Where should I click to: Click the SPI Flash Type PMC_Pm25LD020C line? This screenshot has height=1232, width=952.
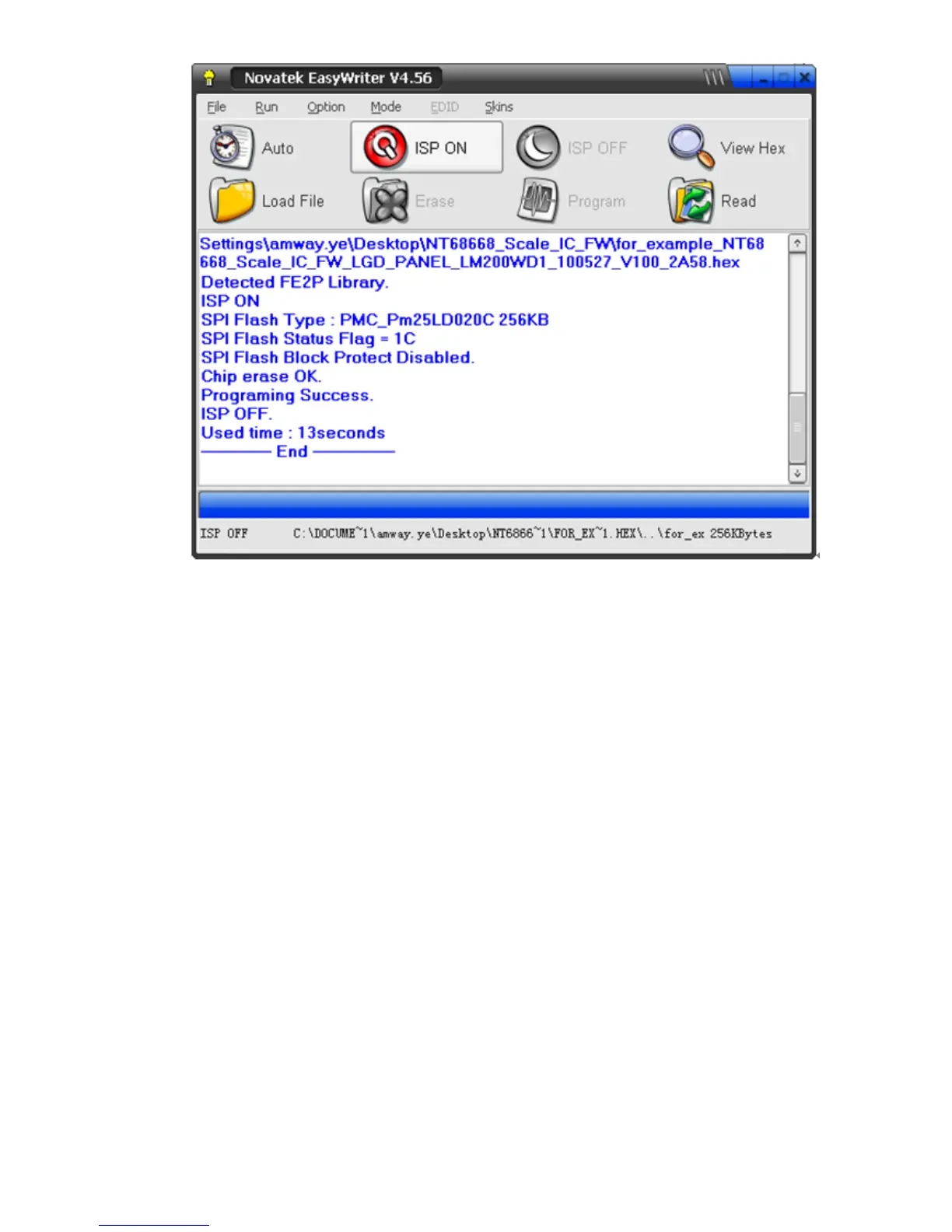375,320
